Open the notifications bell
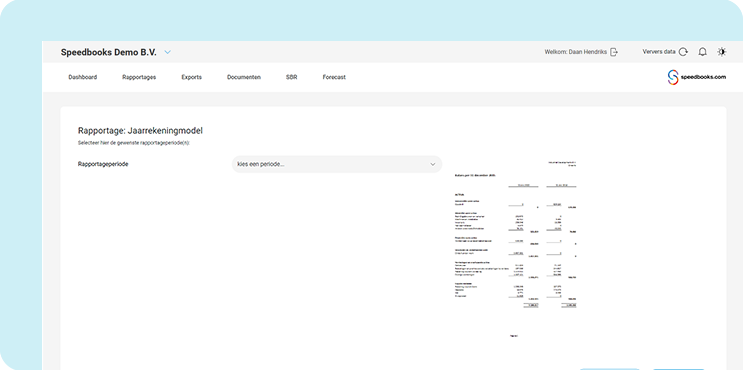 tap(702, 52)
